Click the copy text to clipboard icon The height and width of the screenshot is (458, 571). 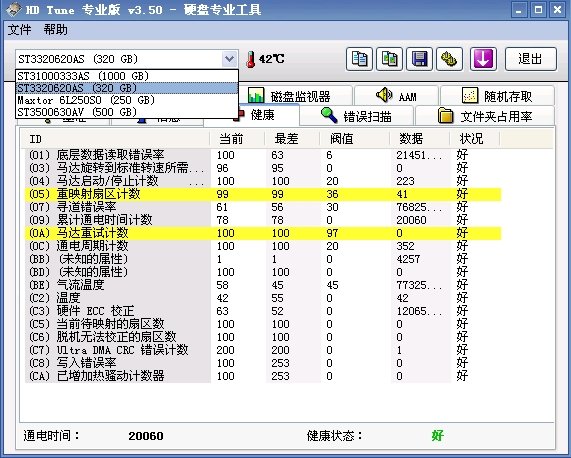(x=359, y=59)
